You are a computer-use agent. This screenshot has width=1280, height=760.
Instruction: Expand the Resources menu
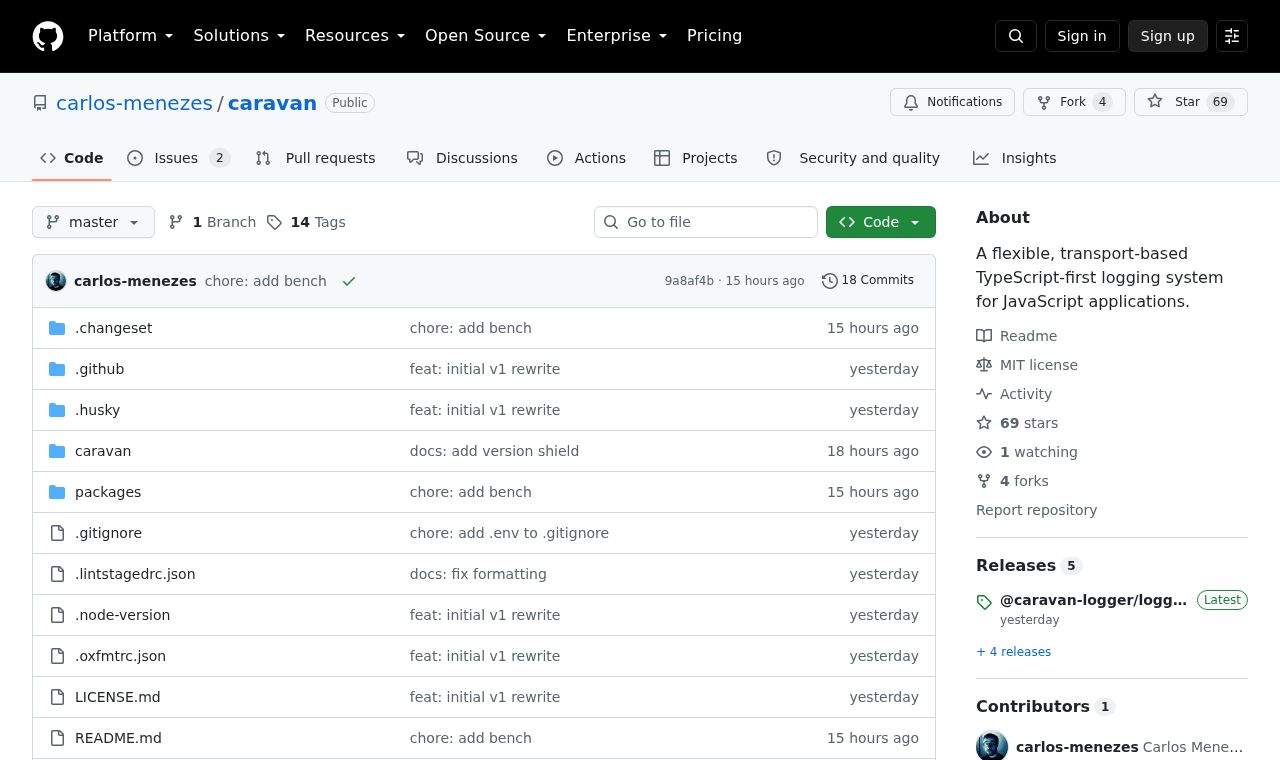(355, 36)
